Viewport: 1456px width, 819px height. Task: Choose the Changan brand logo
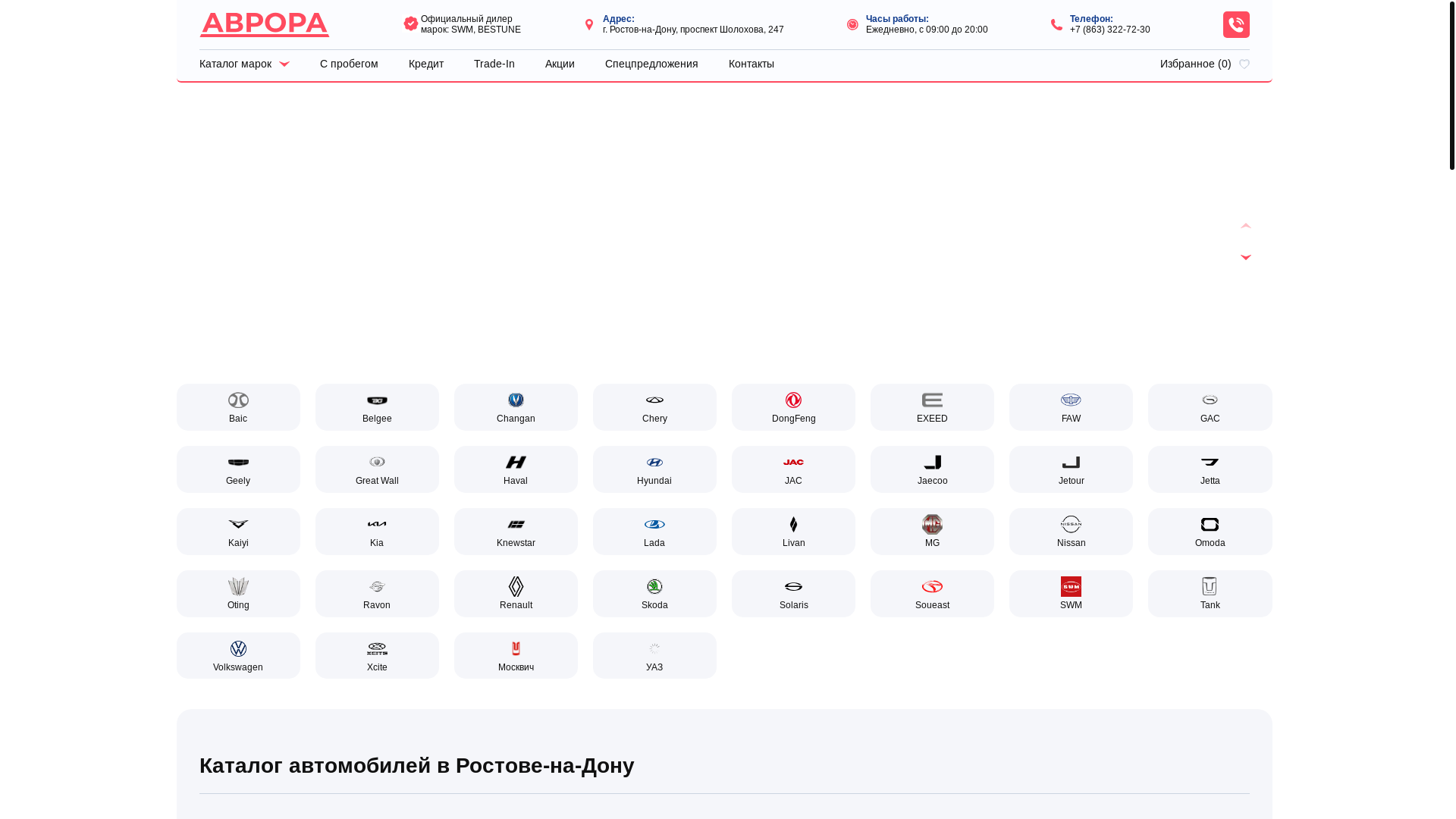click(516, 400)
